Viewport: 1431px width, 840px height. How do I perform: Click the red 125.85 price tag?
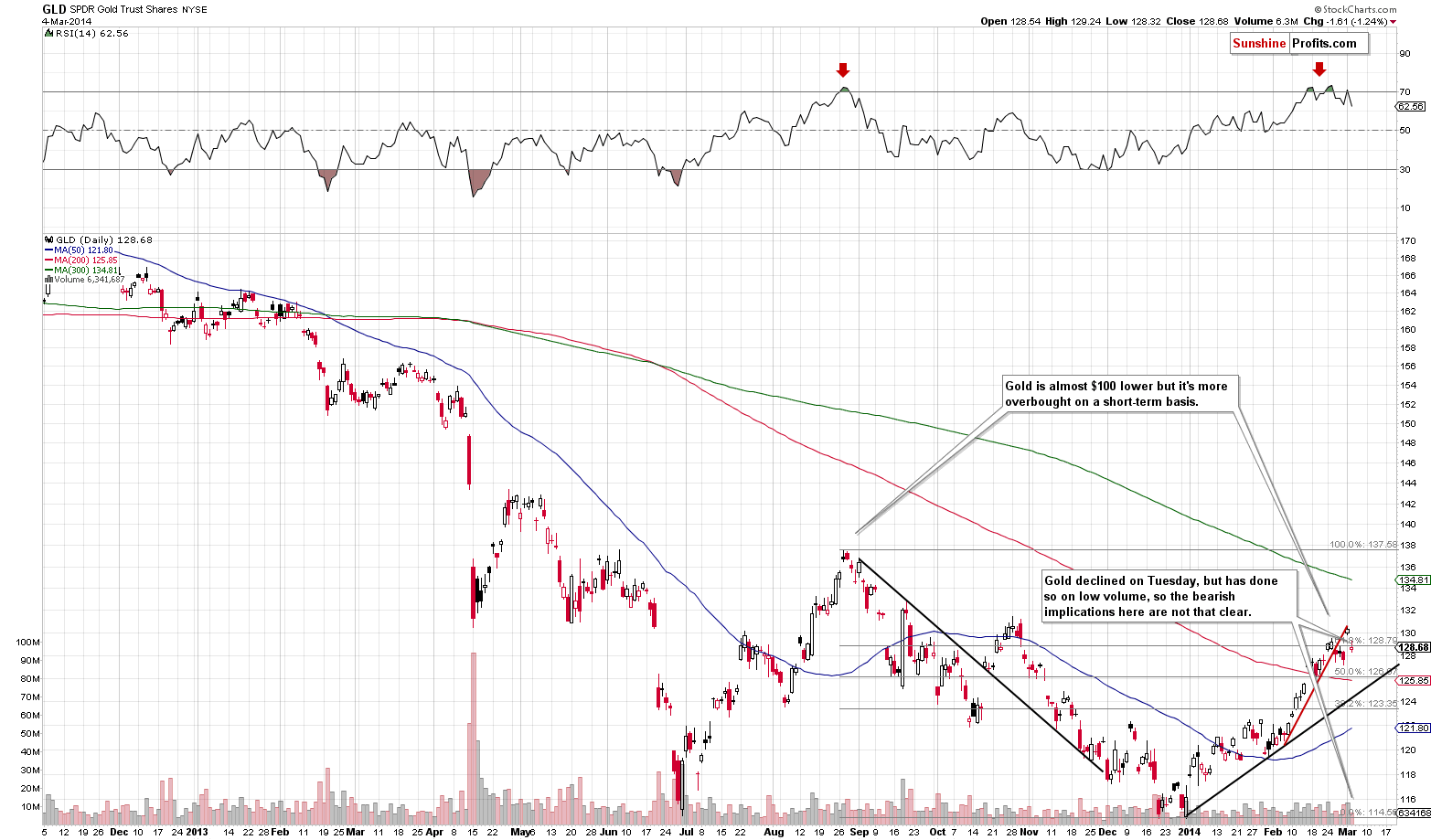tap(1413, 680)
